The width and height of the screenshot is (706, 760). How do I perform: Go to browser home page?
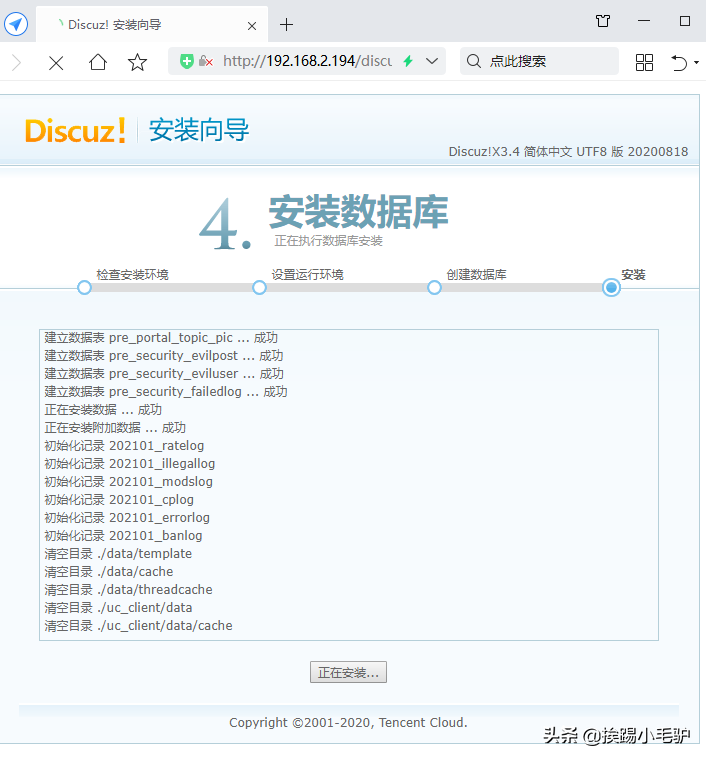point(98,62)
